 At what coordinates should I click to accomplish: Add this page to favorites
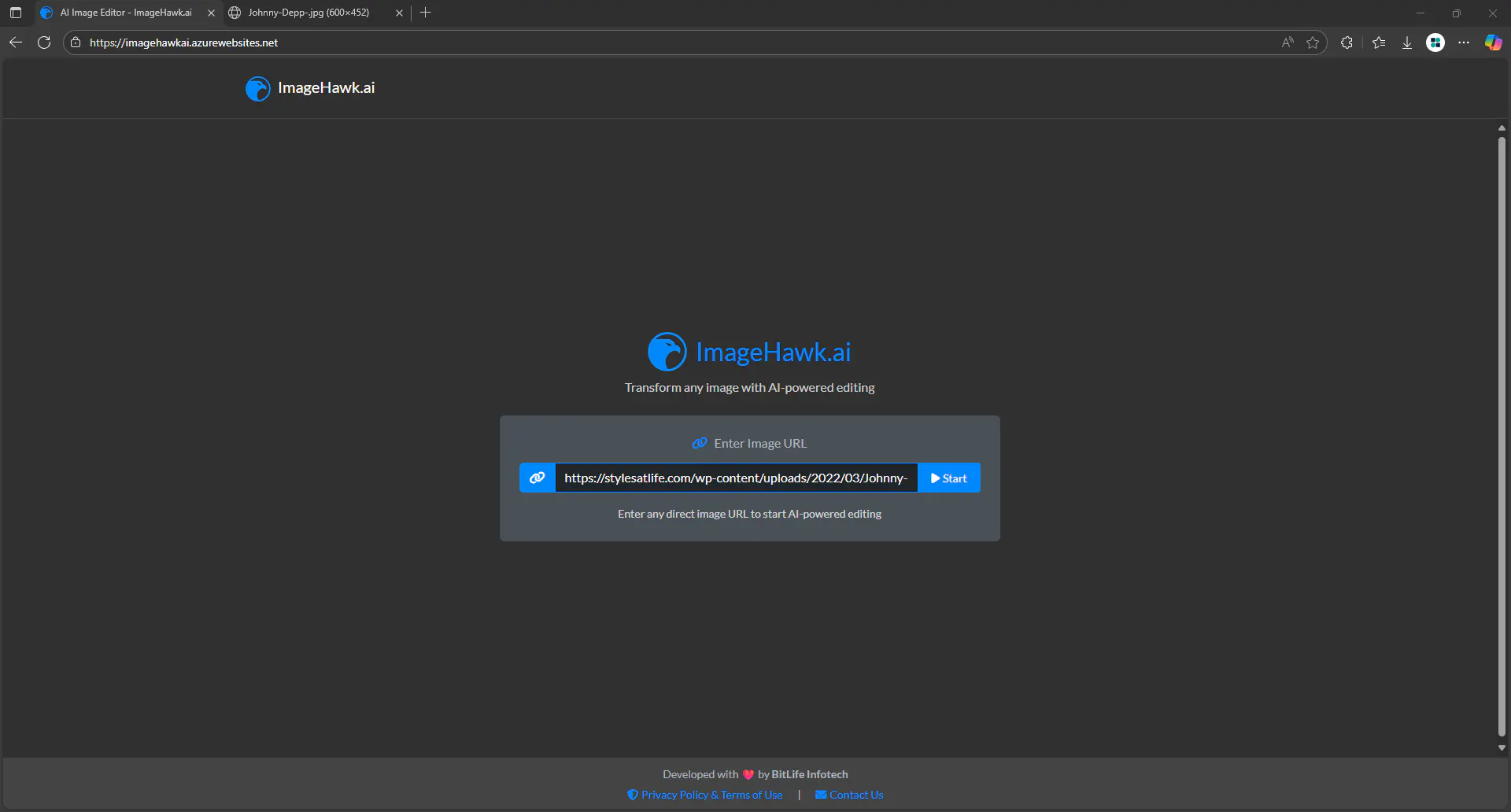(x=1313, y=42)
